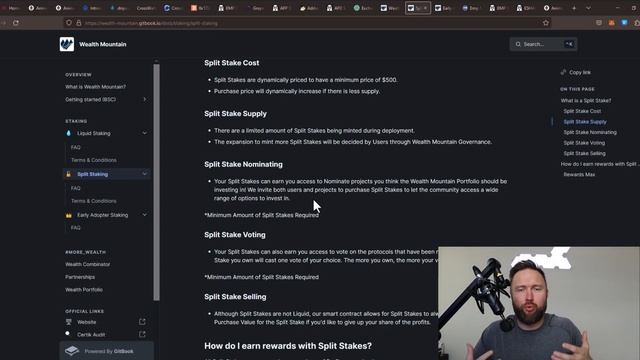Click the presenter webcam video overlay
Image resolution: width=640 pixels, height=360 pixels.
[x=539, y=303]
